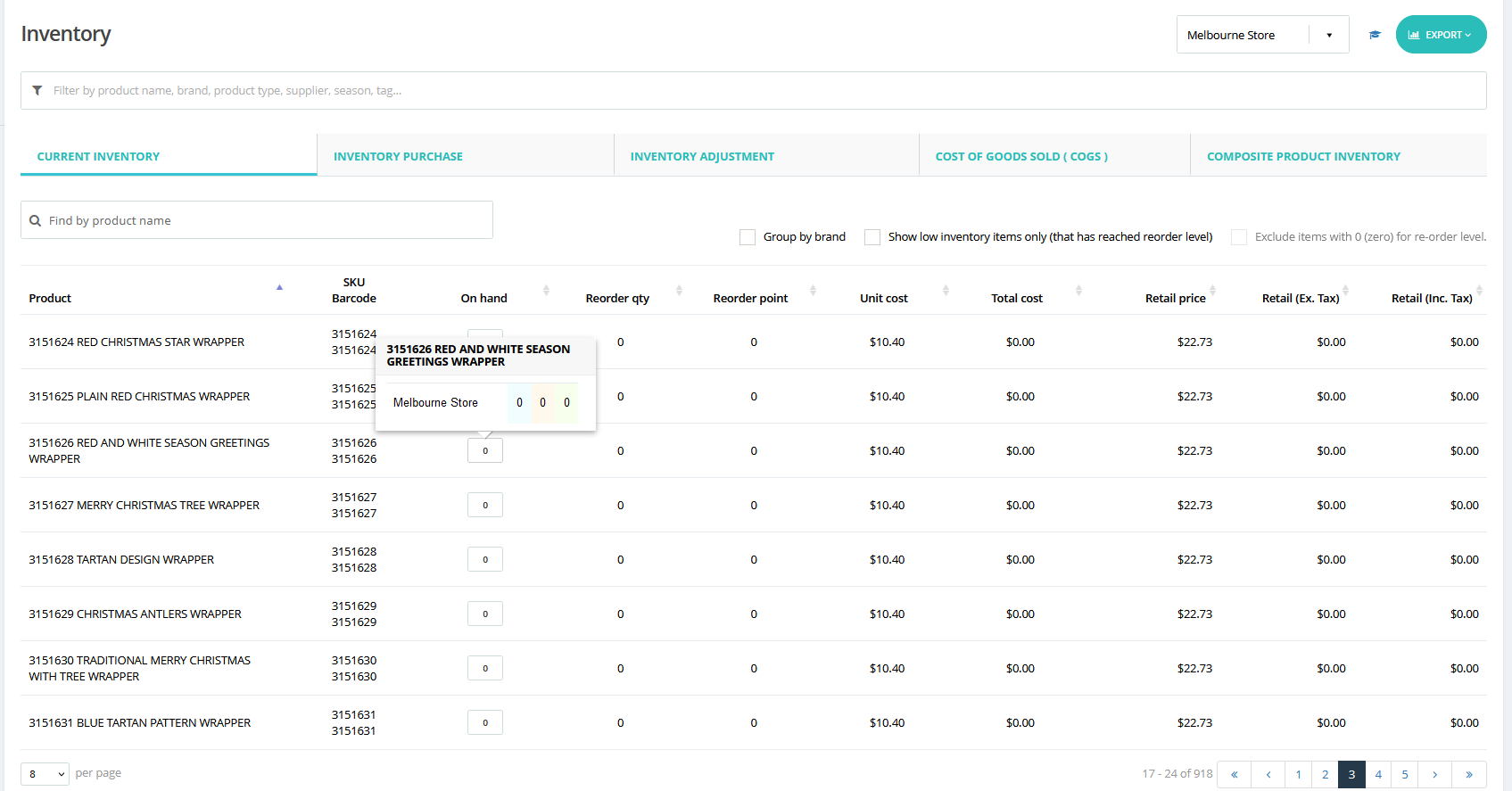Switch to Current Inventory tab
Viewport: 1512px width, 791px height.
point(169,156)
